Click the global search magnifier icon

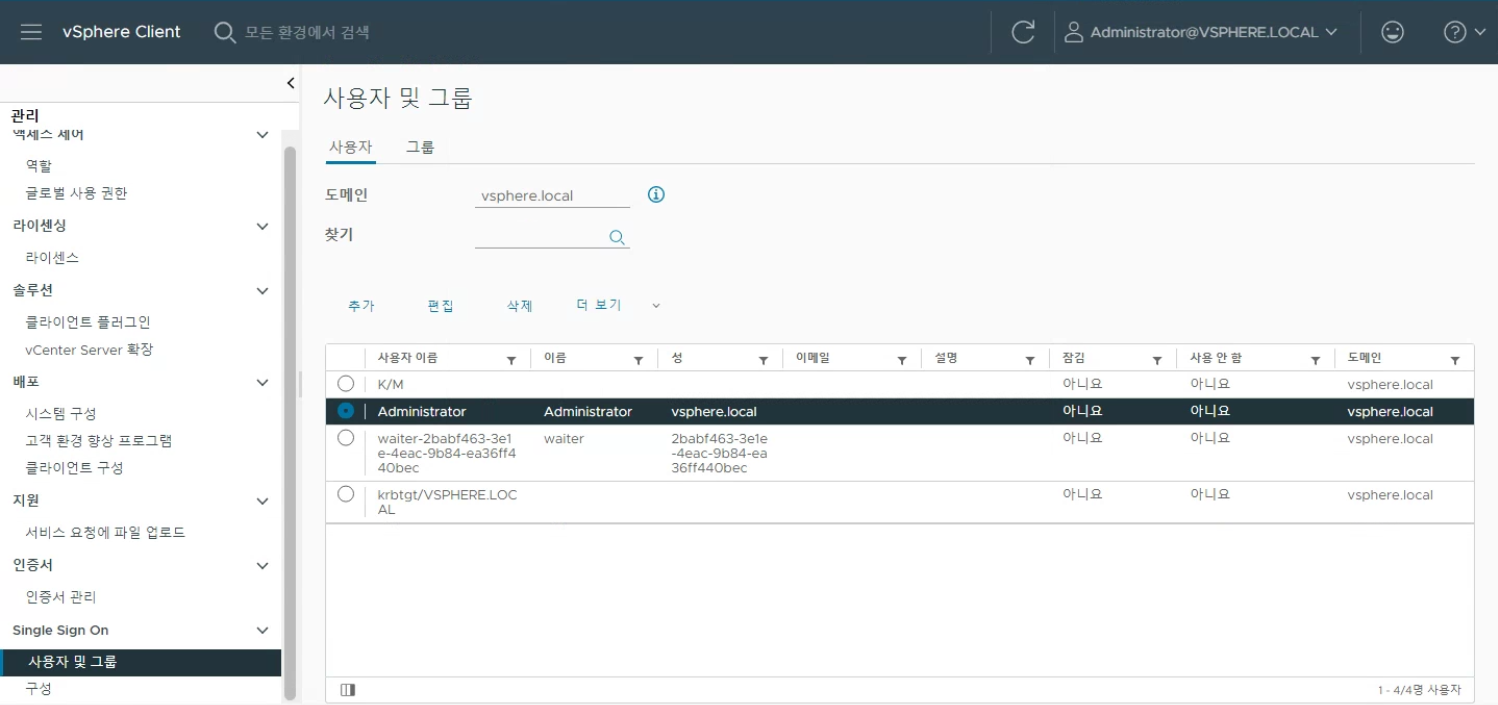pos(225,32)
